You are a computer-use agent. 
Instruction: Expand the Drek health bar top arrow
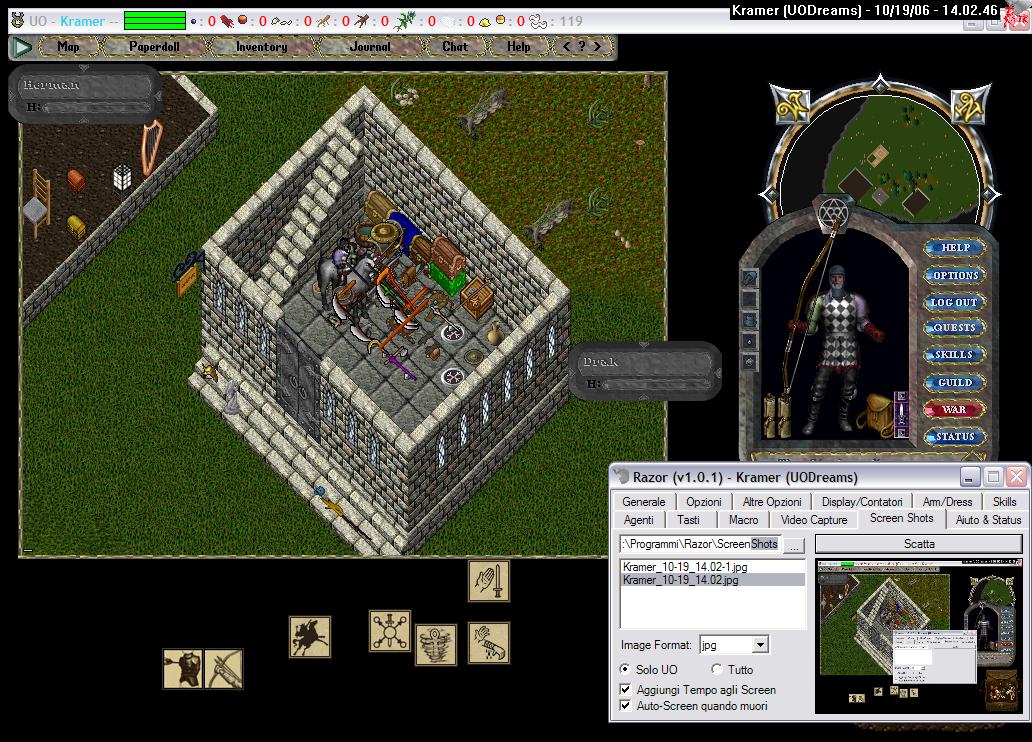643,345
